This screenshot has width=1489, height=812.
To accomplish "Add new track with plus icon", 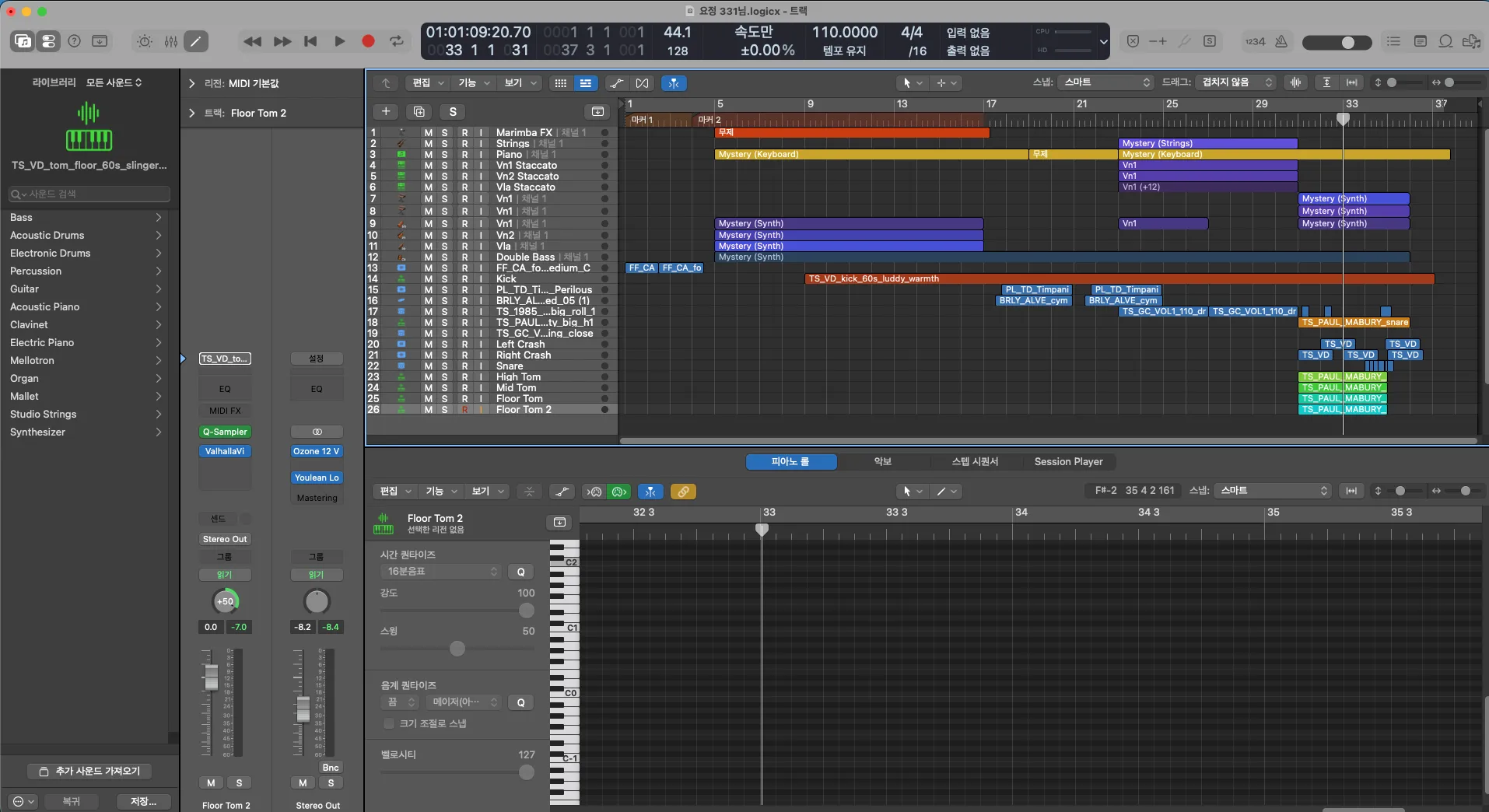I will point(386,111).
